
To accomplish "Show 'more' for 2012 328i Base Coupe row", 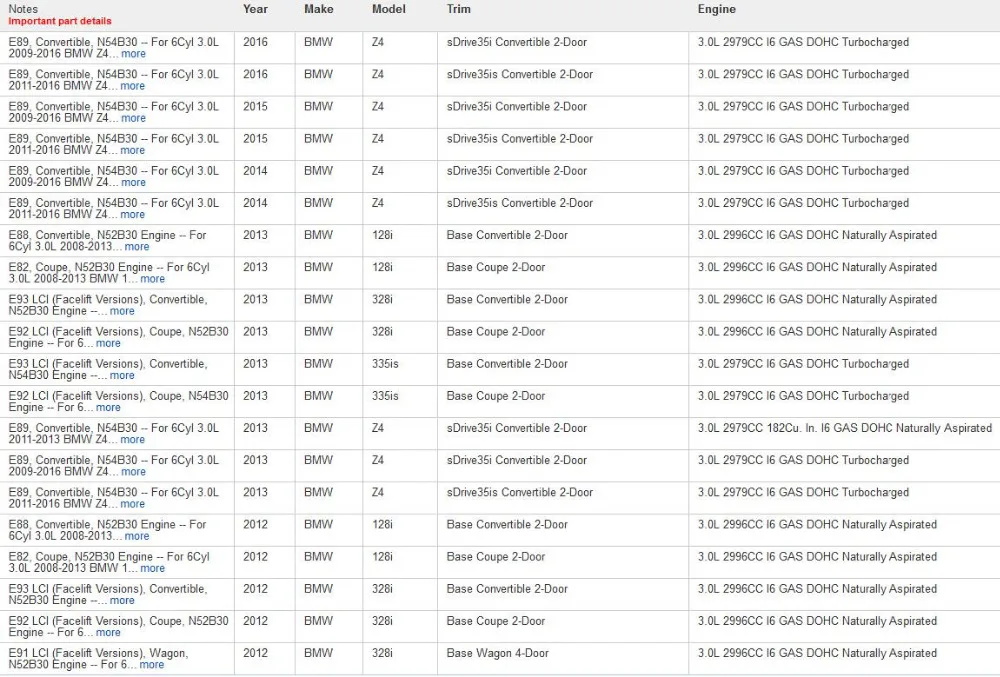I will tap(108, 632).
